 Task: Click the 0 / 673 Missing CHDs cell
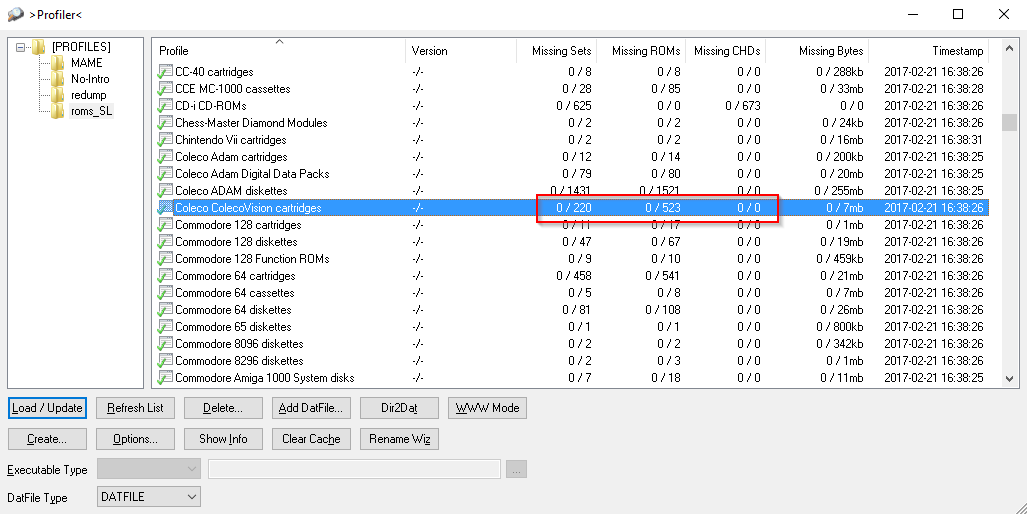(x=743, y=106)
